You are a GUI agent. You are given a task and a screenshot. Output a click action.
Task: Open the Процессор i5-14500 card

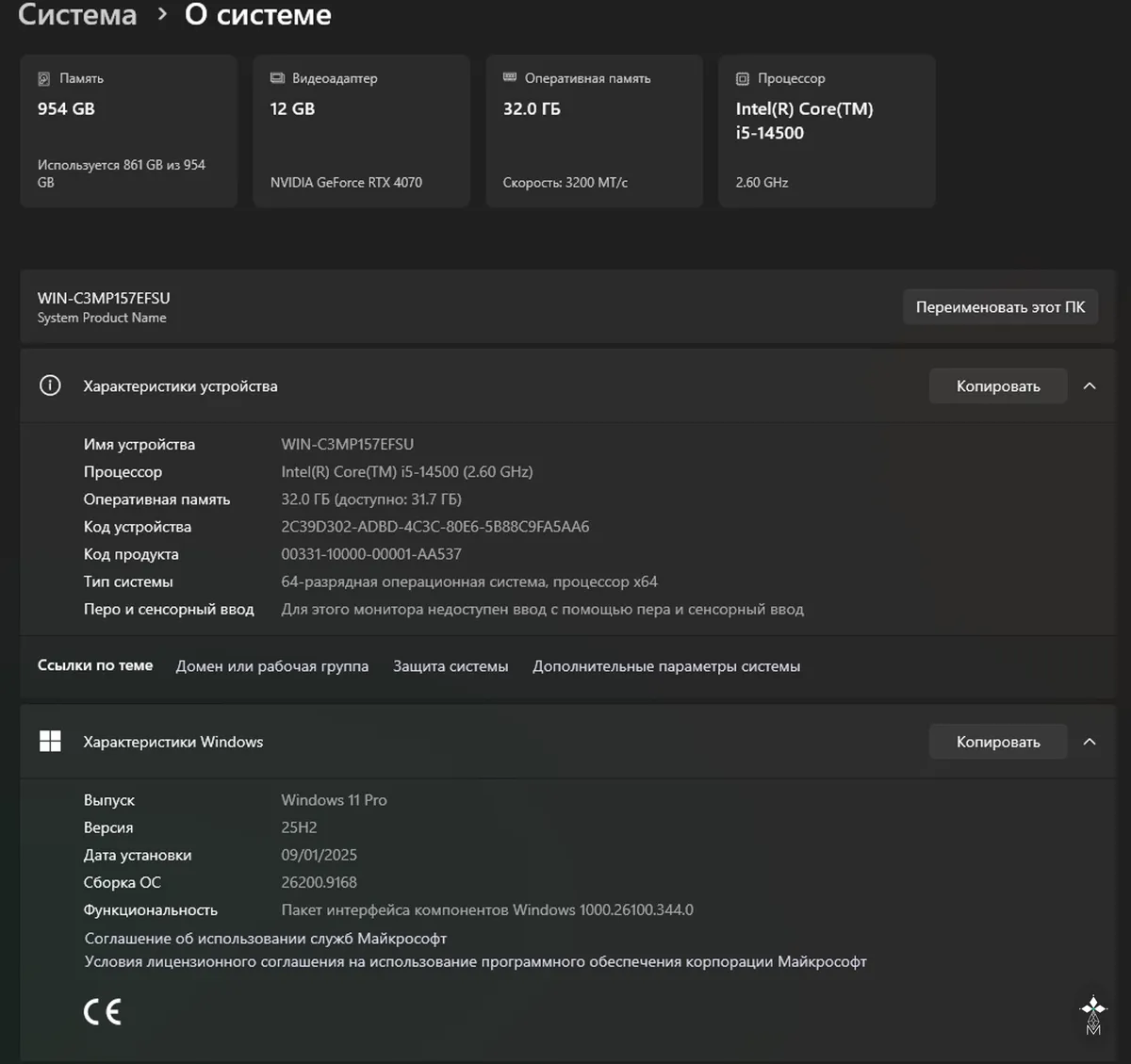point(827,131)
